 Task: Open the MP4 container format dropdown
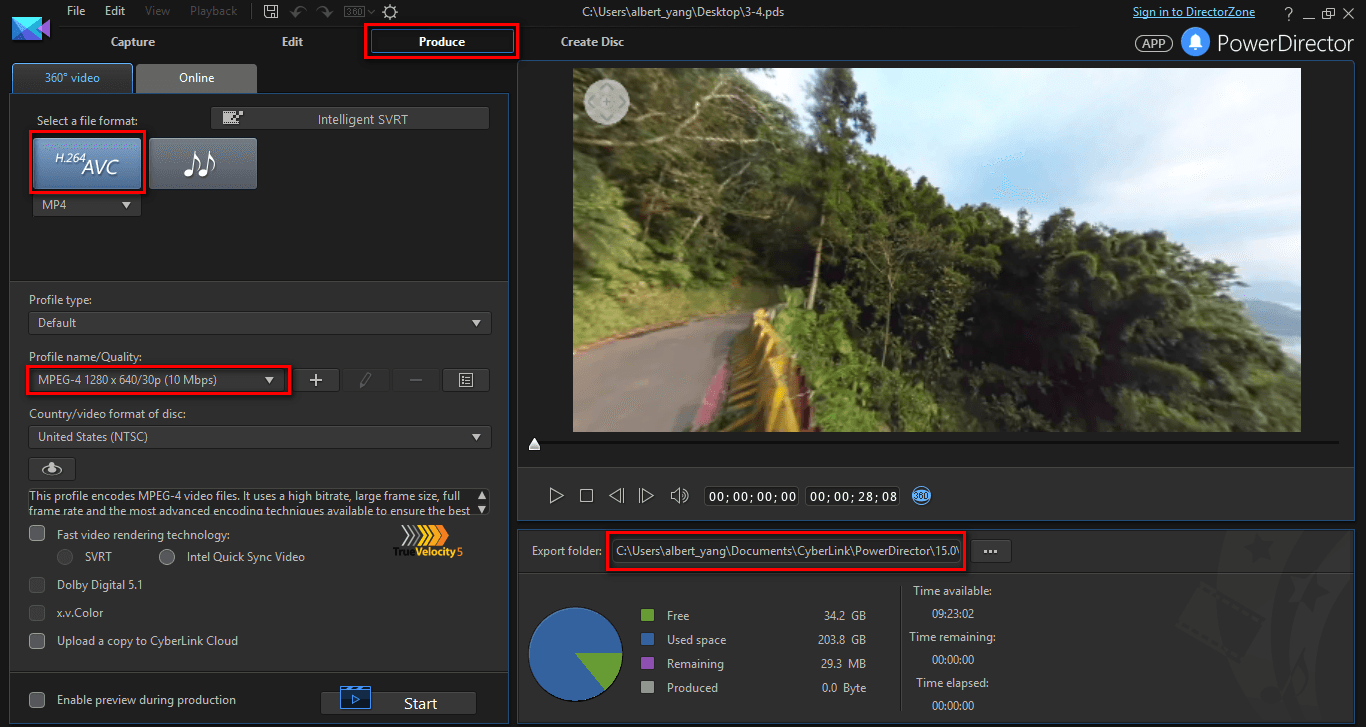[x=87, y=205]
